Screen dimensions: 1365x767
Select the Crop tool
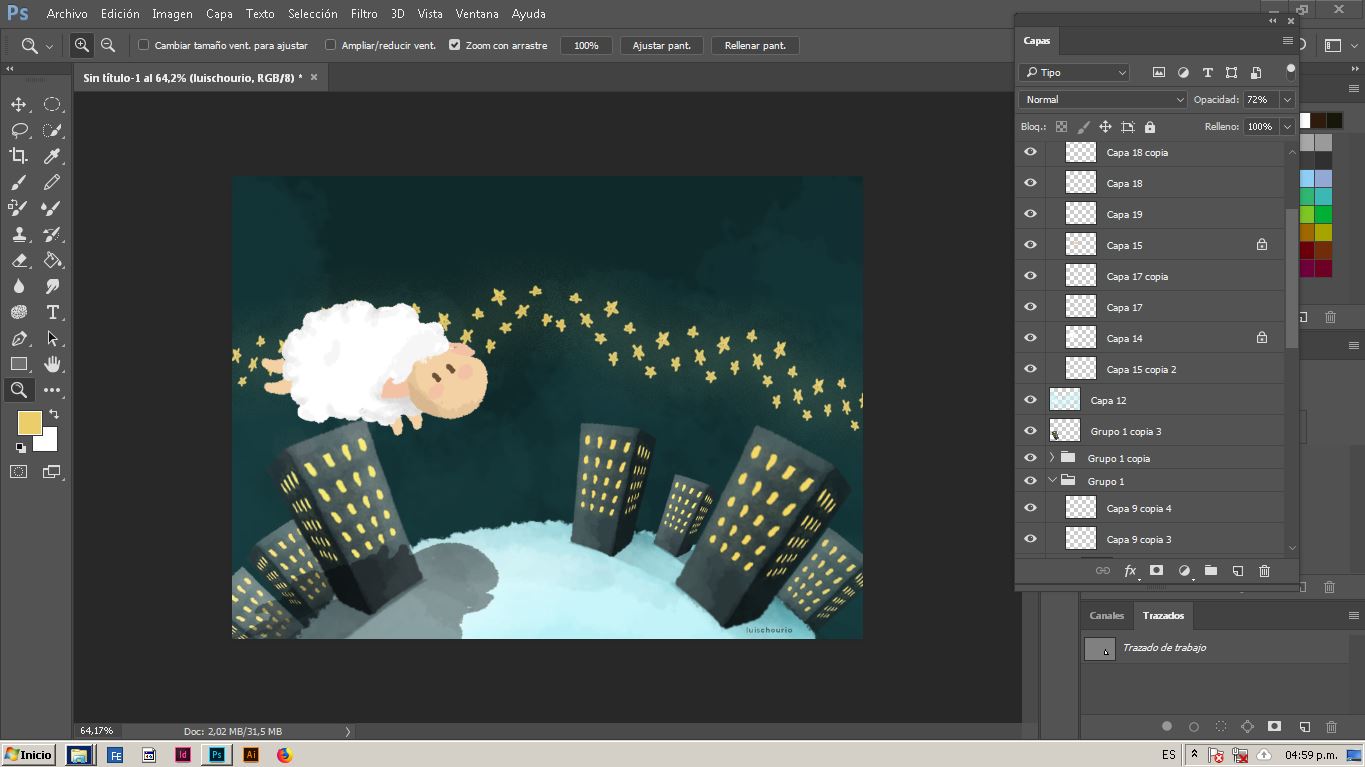point(18,156)
